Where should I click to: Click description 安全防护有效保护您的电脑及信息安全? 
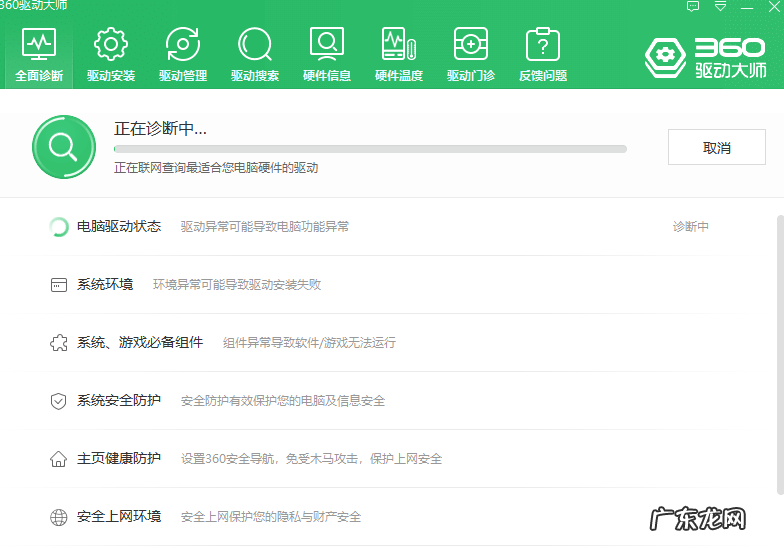tap(282, 400)
